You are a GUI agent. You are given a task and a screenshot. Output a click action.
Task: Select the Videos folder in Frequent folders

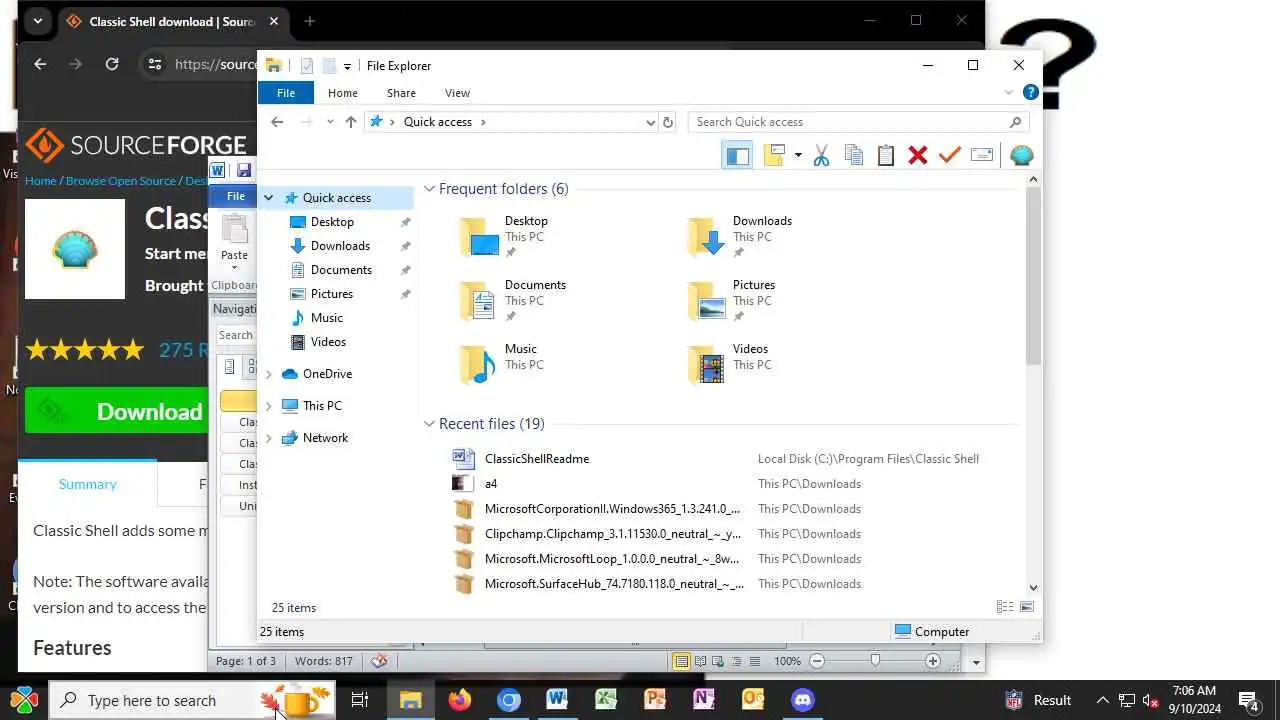pyautogui.click(x=728, y=364)
